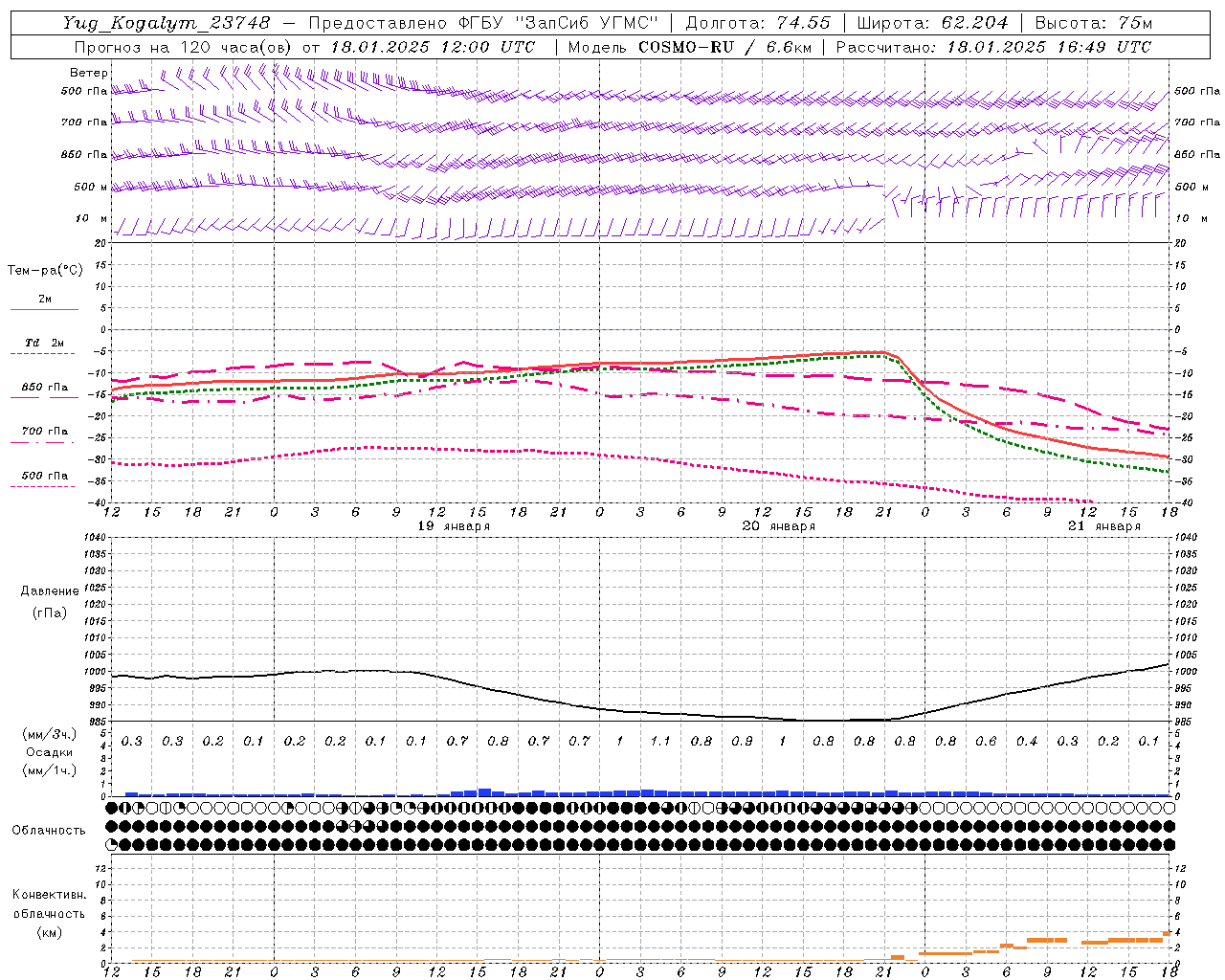Click the green dashed Td 2м legend line
Image resolution: width=1225 pixels, height=980 pixels.
[x=42, y=353]
